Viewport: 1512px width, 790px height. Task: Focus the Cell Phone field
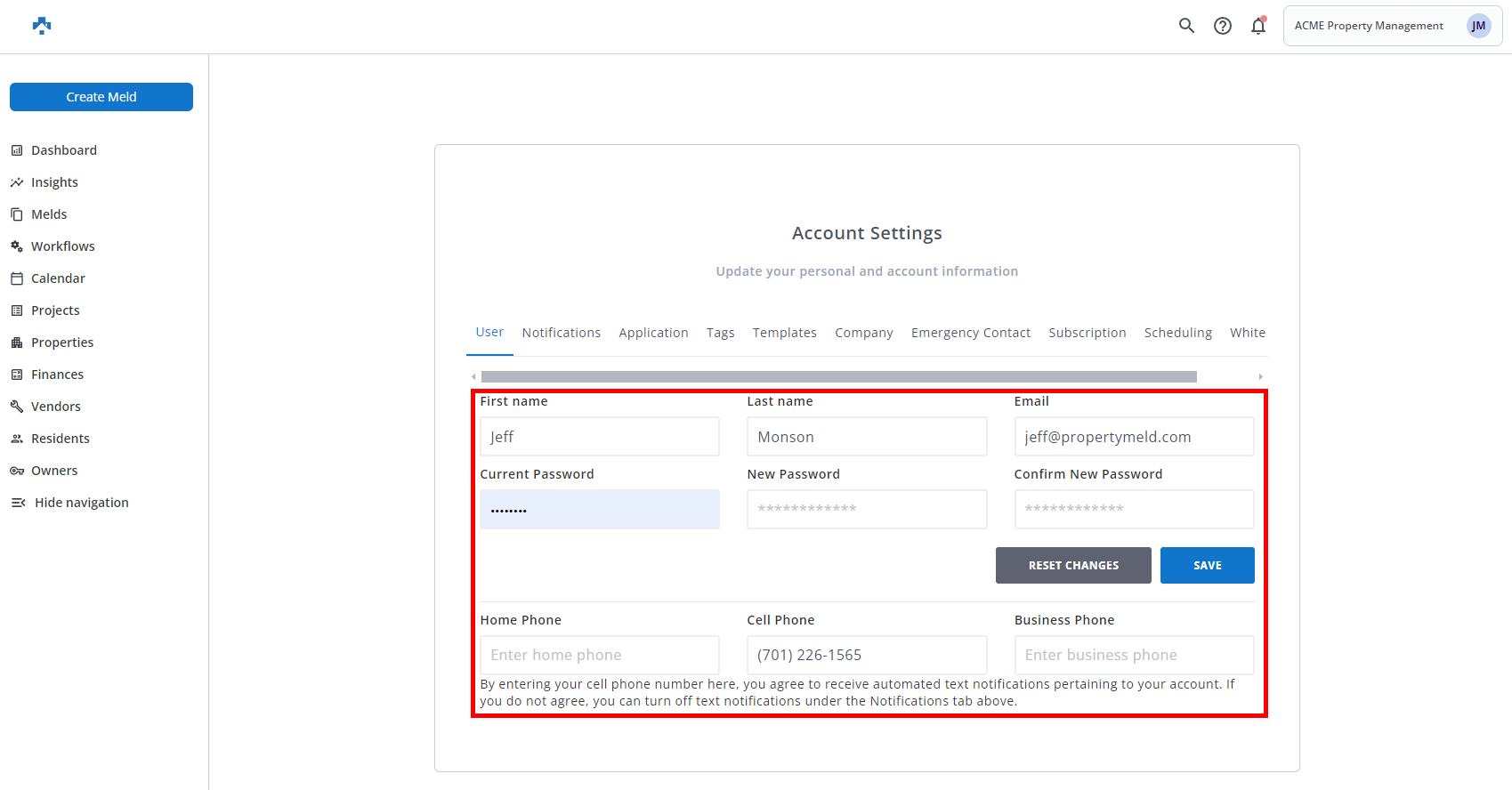pyautogui.click(x=866, y=655)
